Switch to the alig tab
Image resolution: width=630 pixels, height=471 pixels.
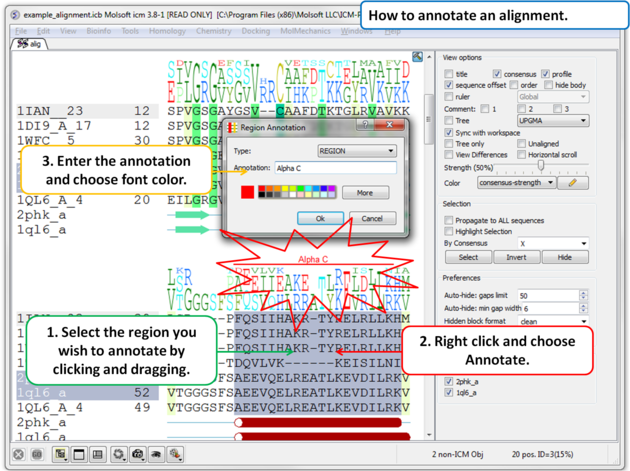coord(30,44)
